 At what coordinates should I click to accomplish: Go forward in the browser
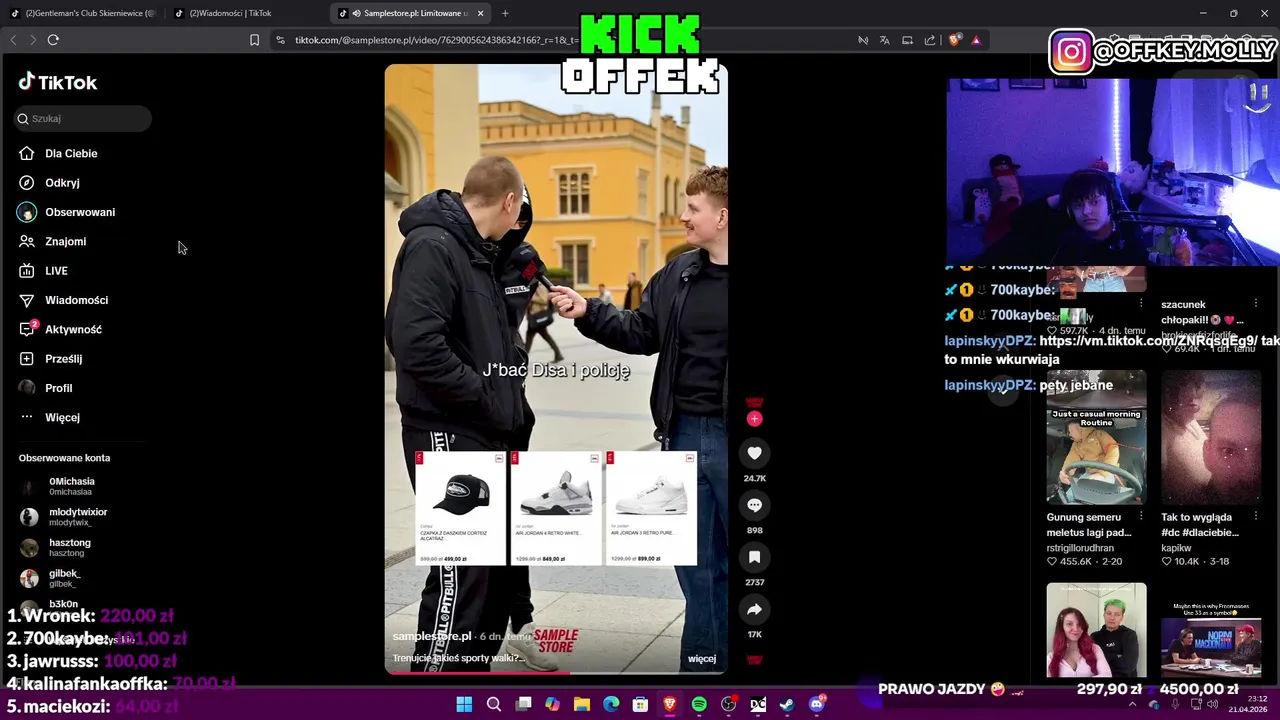[x=33, y=40]
